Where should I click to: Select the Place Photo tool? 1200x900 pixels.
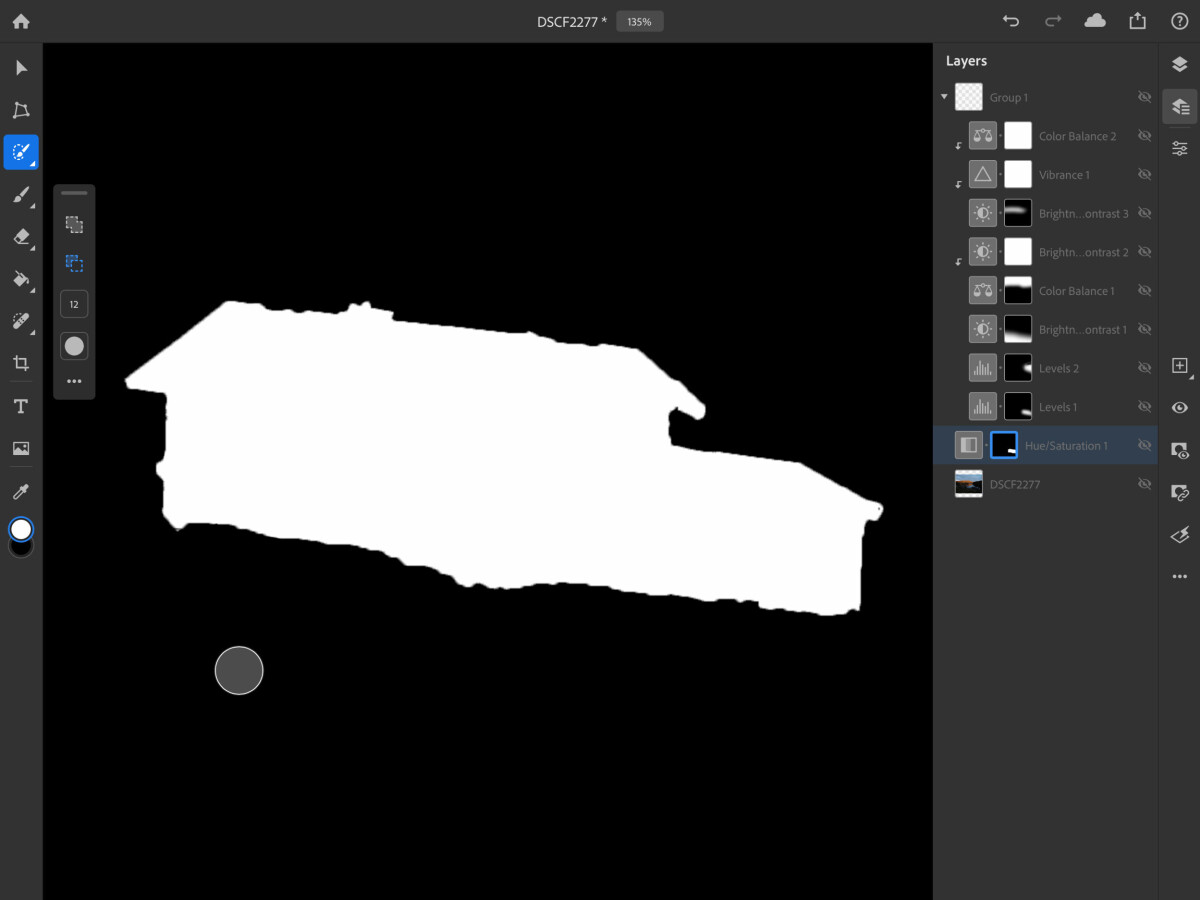[x=21, y=448]
